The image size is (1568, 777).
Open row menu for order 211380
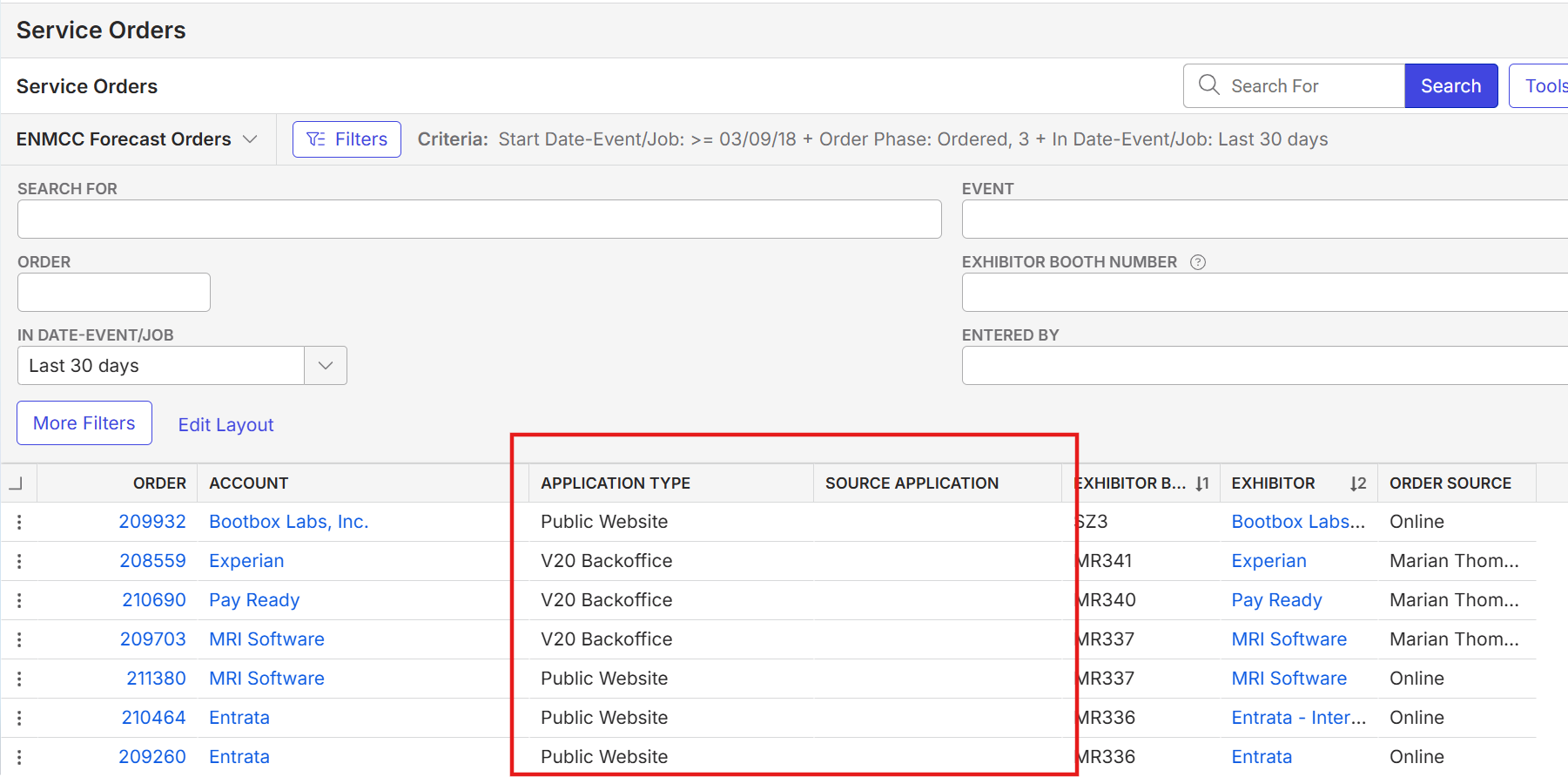tap(19, 679)
